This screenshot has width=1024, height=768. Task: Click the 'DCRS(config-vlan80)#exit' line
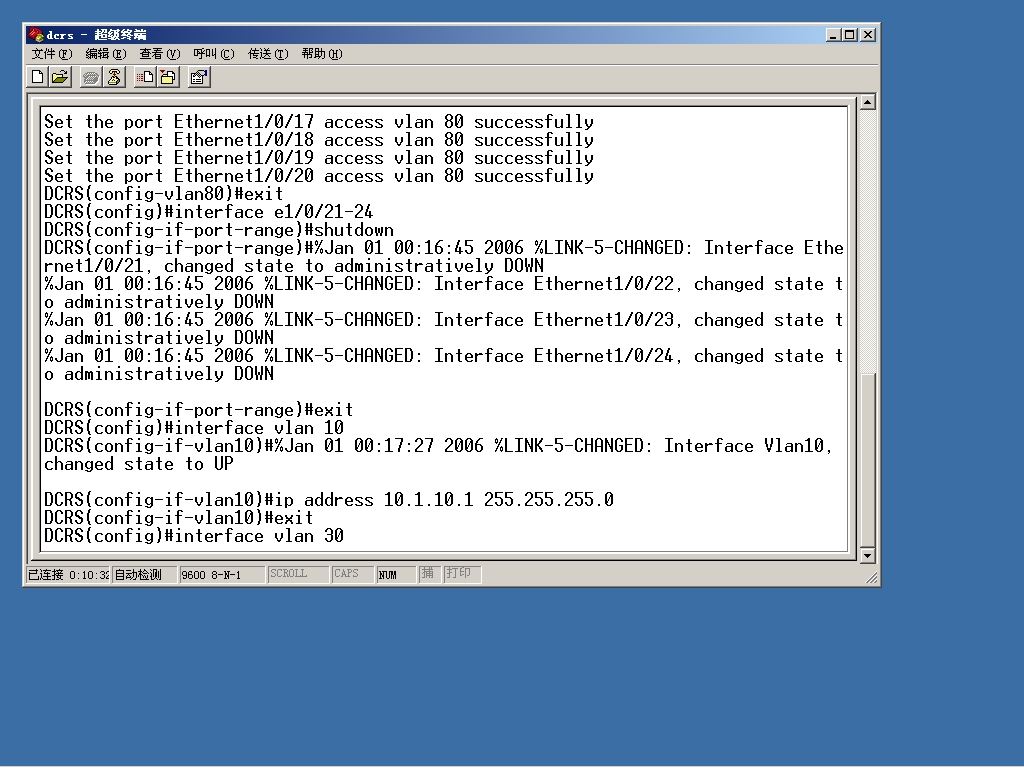tap(163, 194)
